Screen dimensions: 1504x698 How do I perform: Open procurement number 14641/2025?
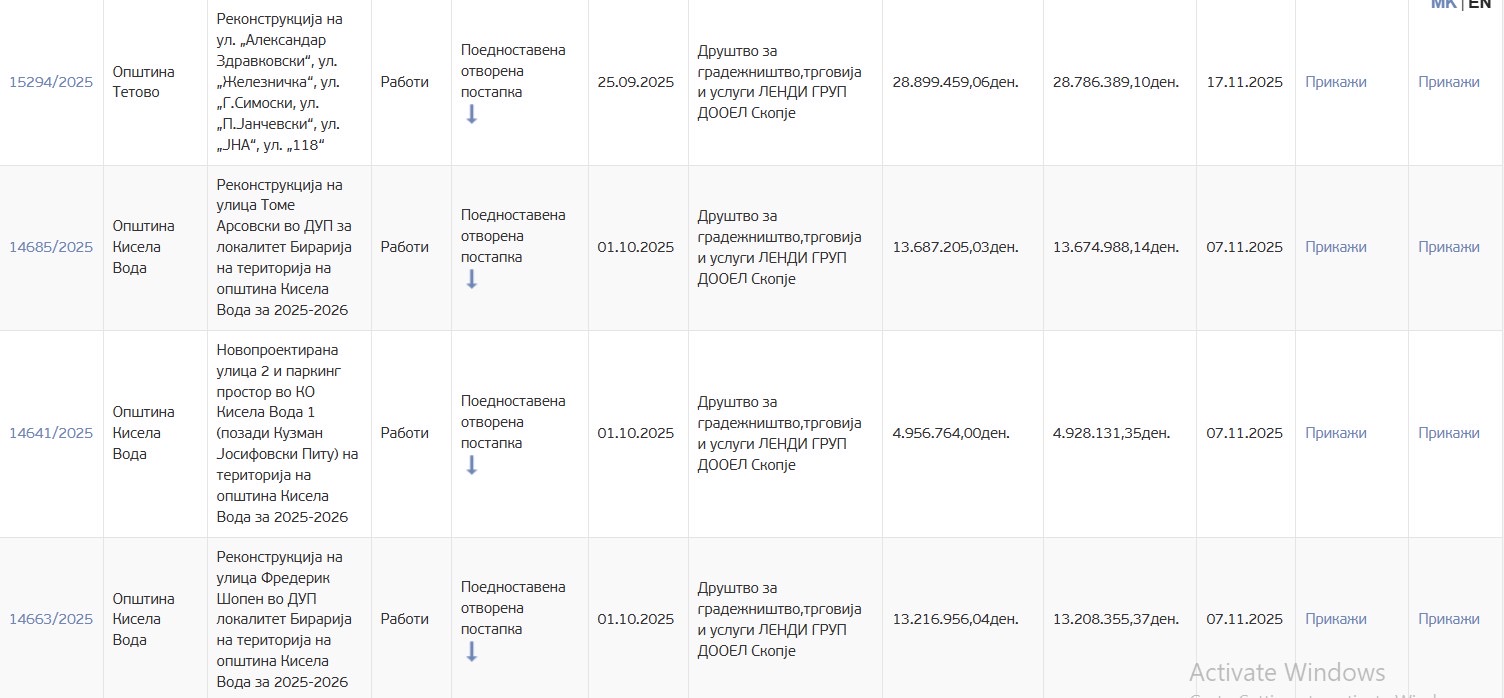pos(51,433)
